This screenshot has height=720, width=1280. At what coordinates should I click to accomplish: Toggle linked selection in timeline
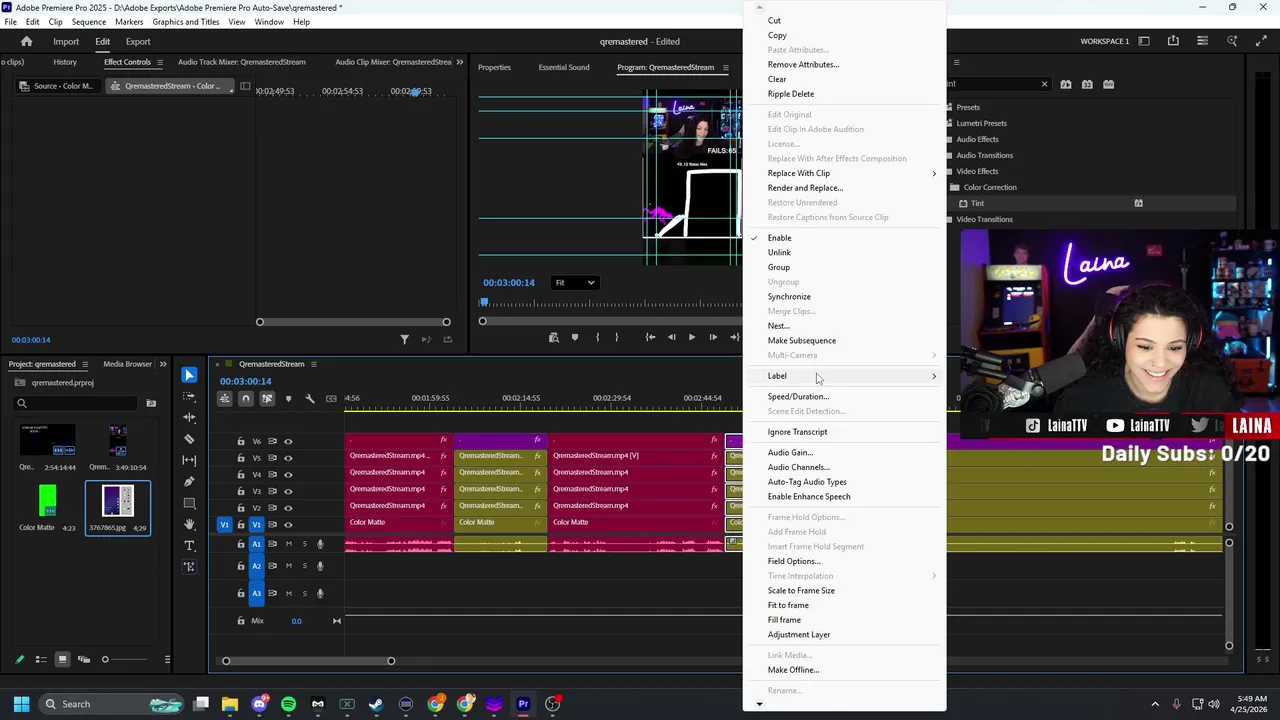pyautogui.click(x=267, y=399)
